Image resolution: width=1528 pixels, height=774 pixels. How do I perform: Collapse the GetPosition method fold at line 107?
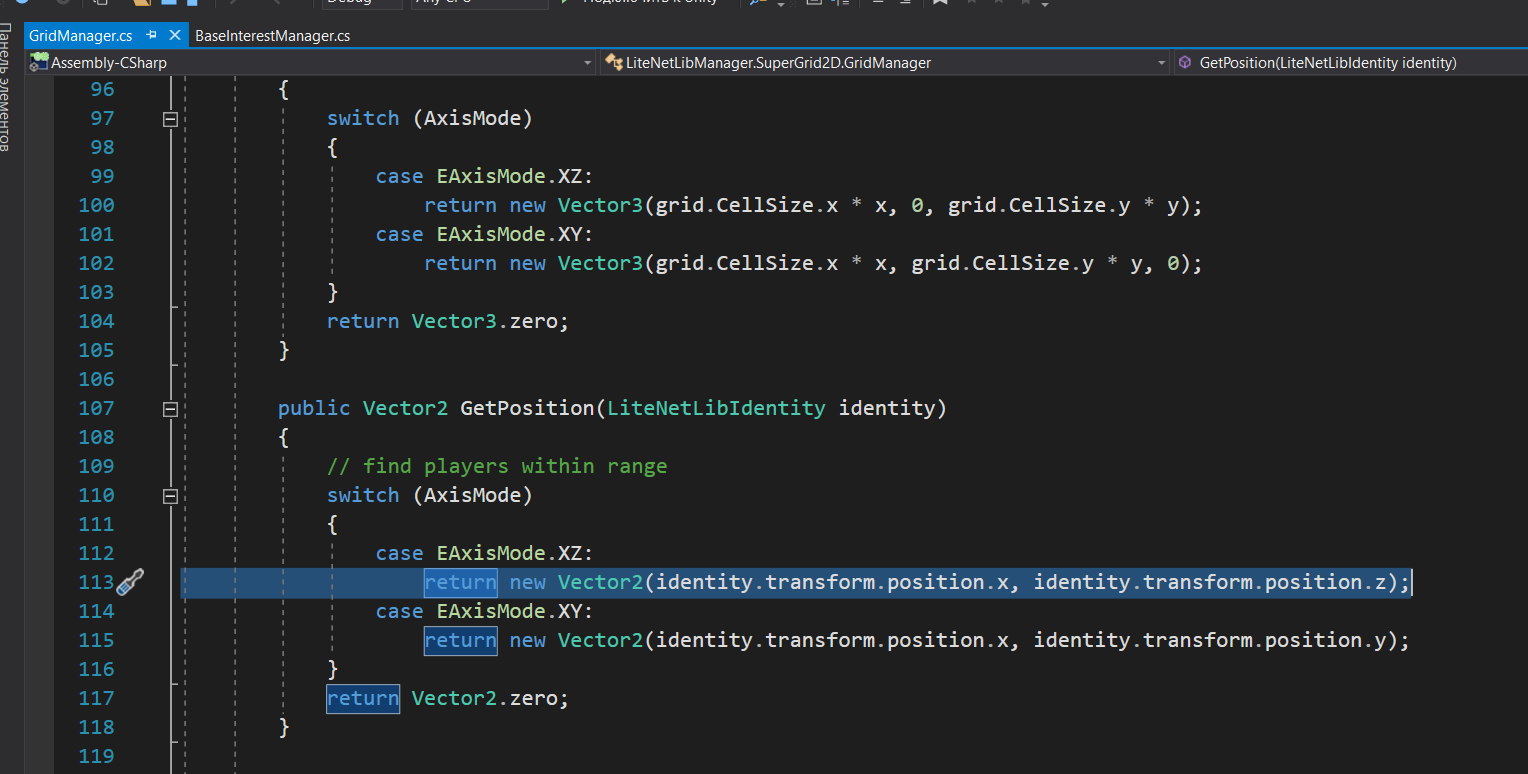(x=170, y=408)
